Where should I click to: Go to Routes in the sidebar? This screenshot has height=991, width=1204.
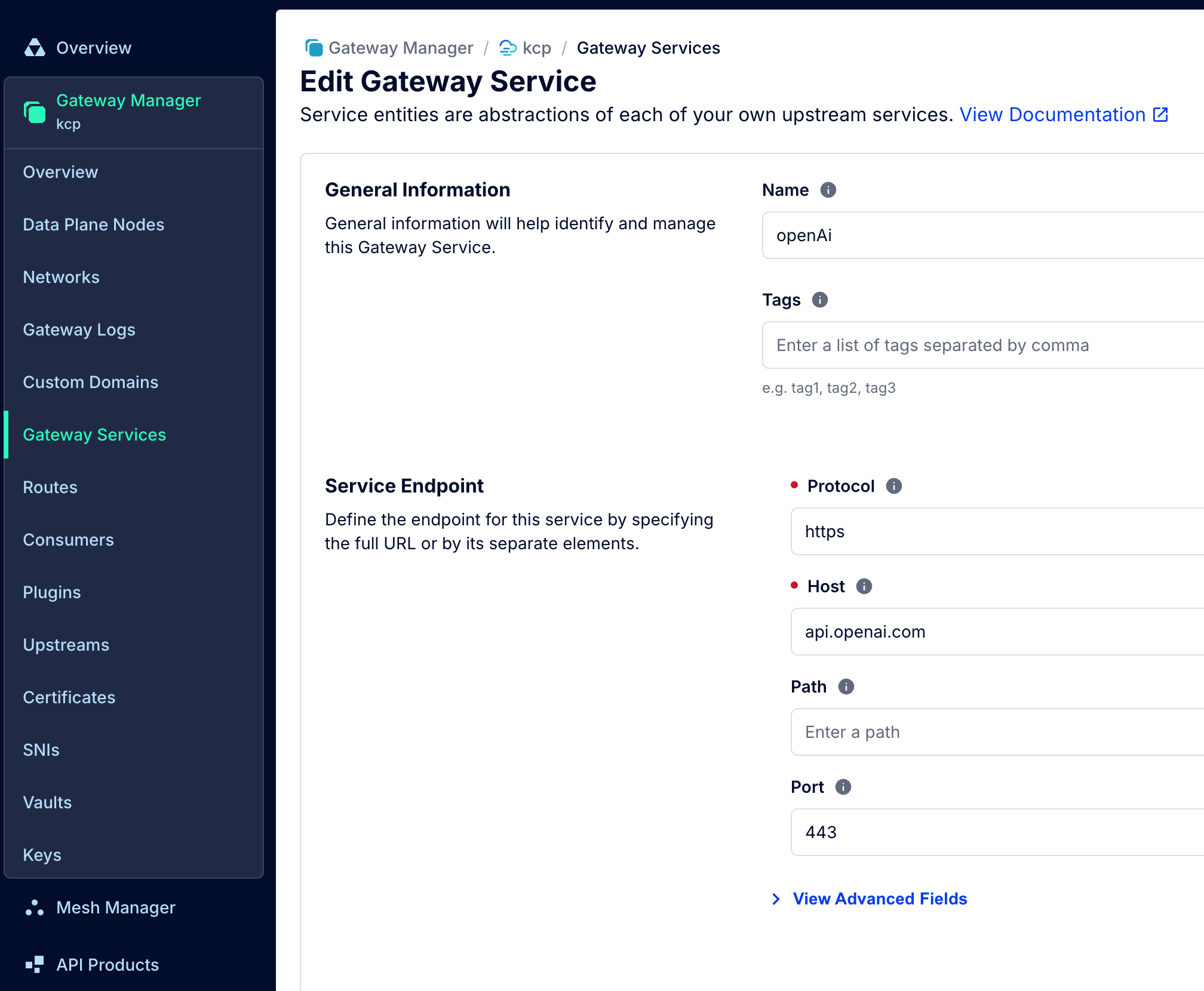50,487
